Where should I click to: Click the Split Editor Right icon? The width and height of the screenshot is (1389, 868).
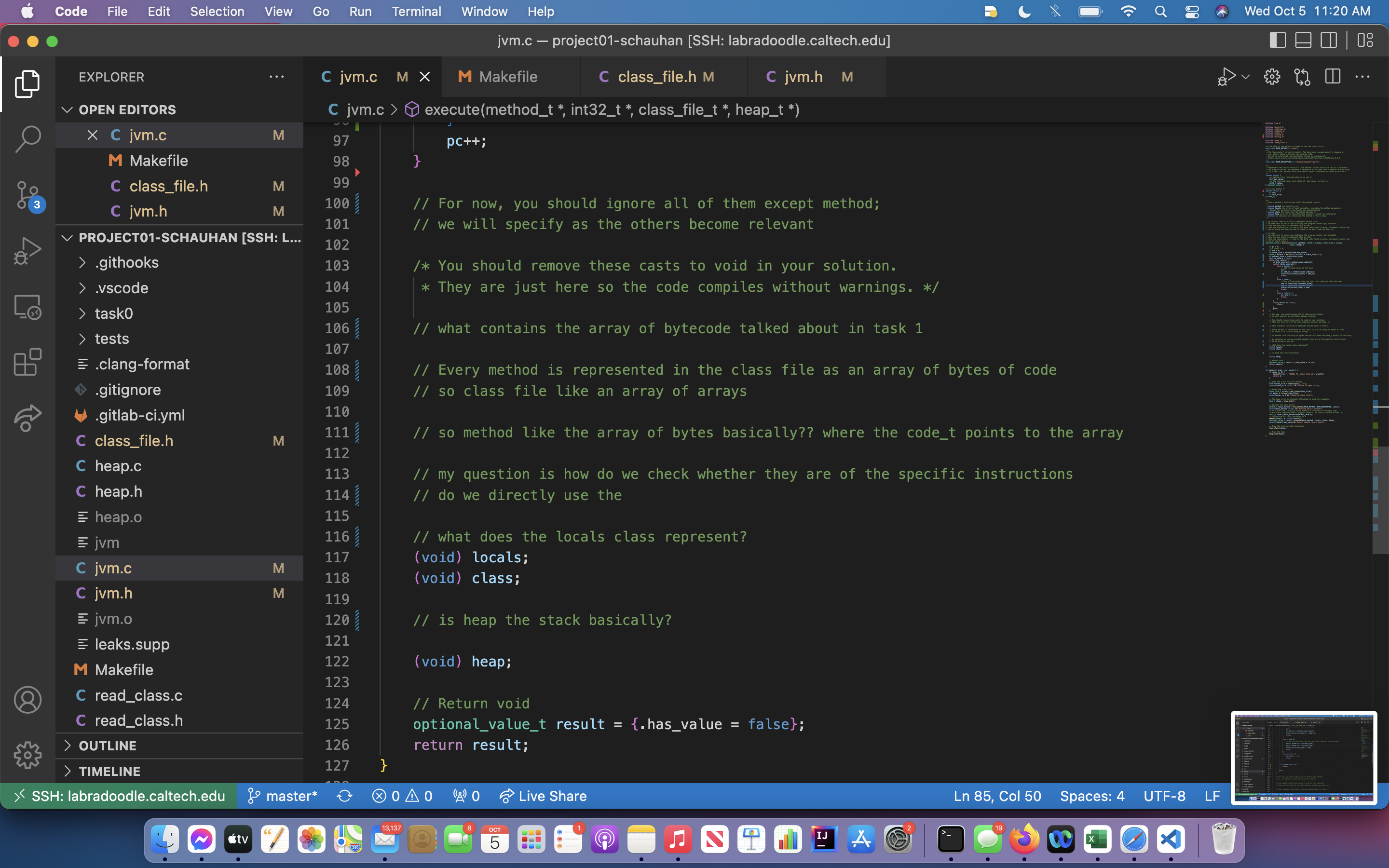tap(1332, 77)
